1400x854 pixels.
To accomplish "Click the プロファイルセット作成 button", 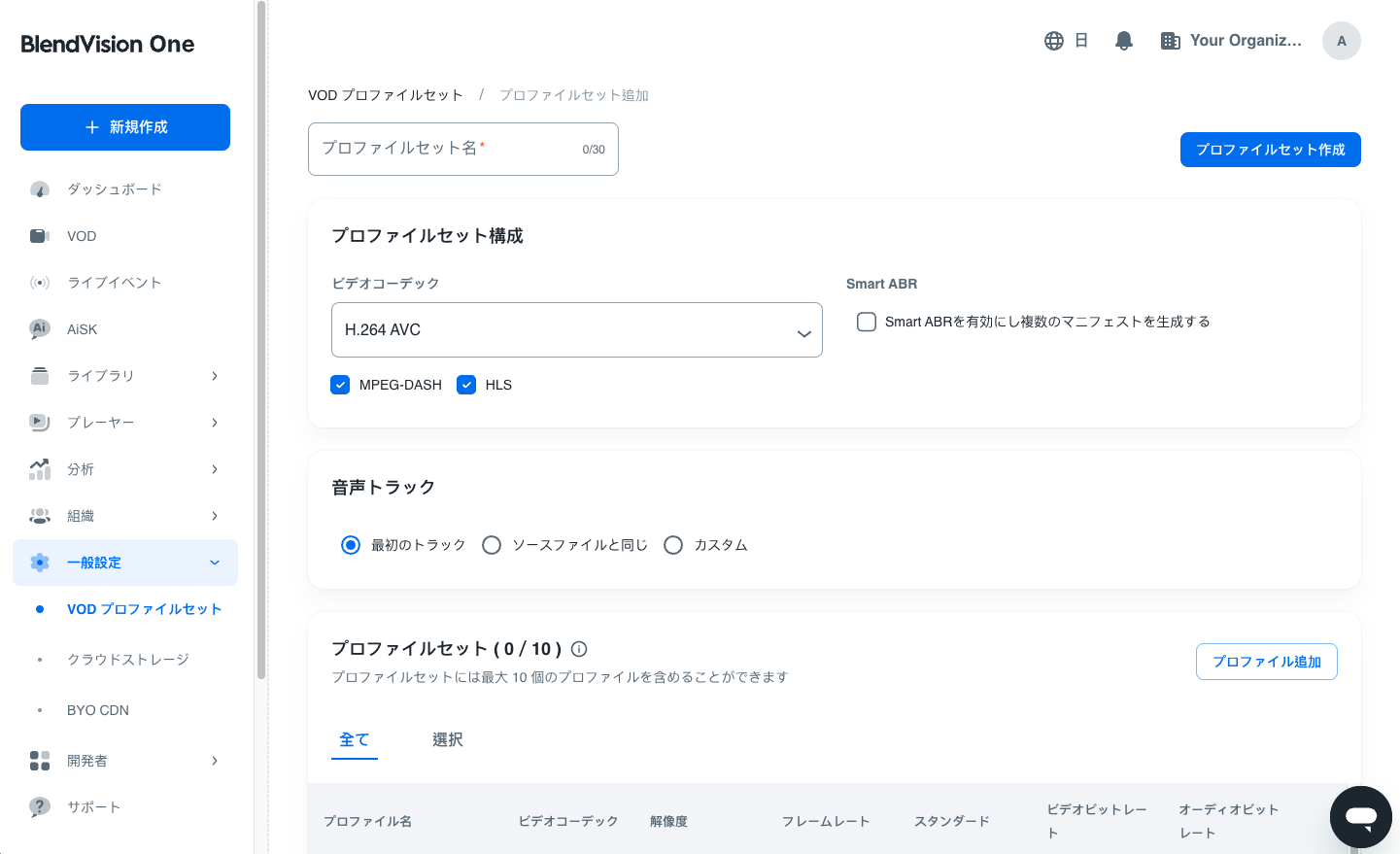I will [1270, 150].
